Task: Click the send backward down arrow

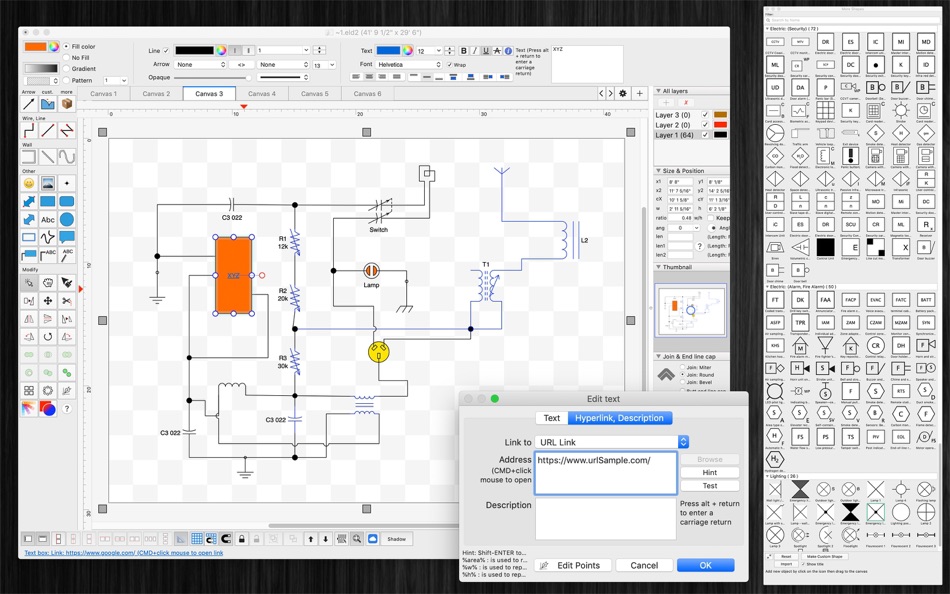Action: pos(325,538)
